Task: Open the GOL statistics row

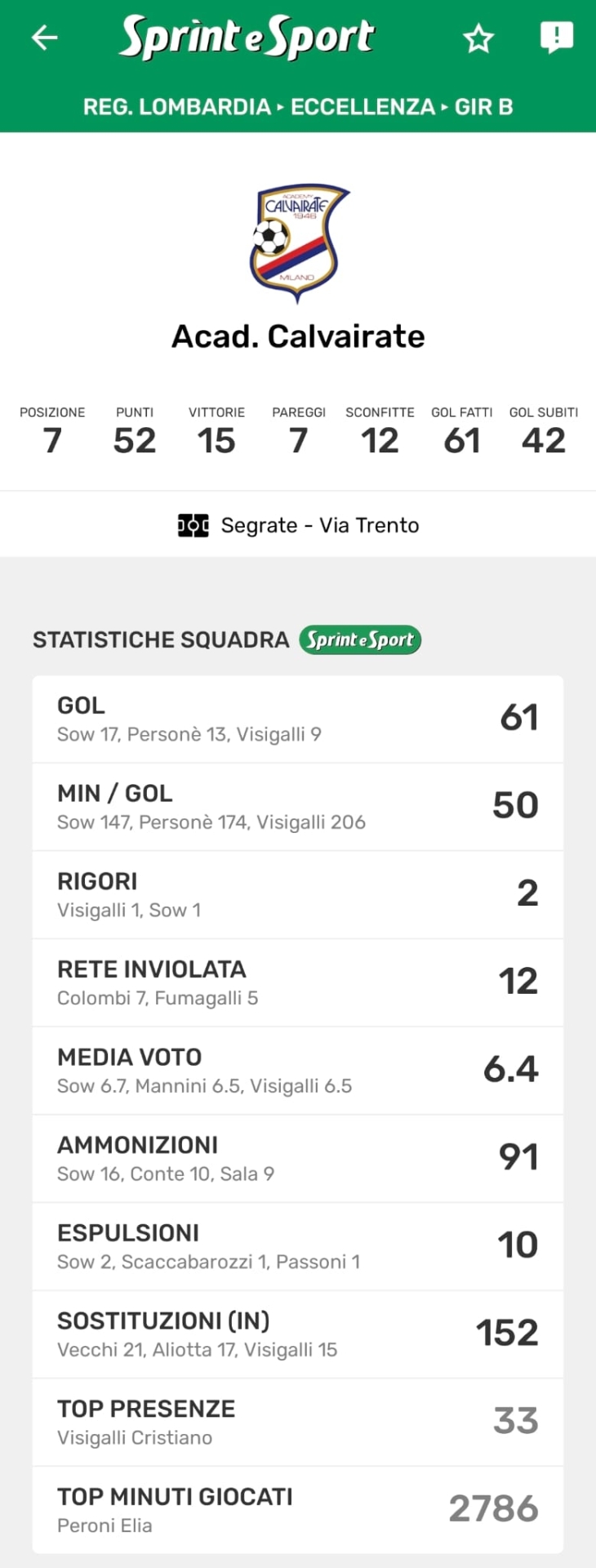Action: coord(298,719)
